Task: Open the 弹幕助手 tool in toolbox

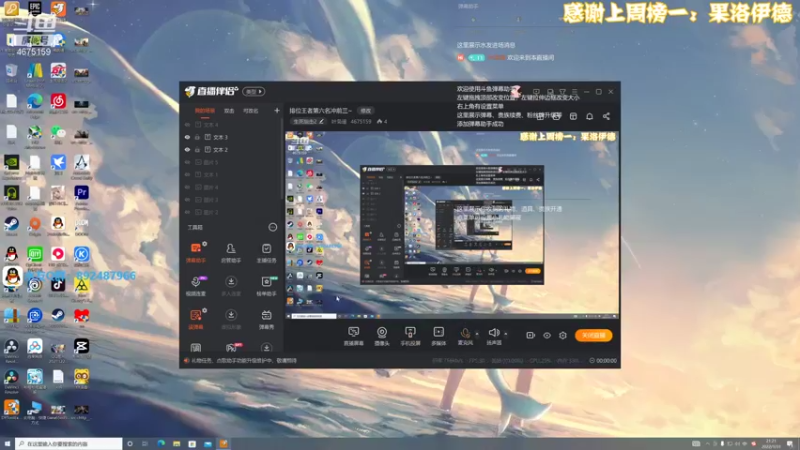Action: pyautogui.click(x=195, y=253)
